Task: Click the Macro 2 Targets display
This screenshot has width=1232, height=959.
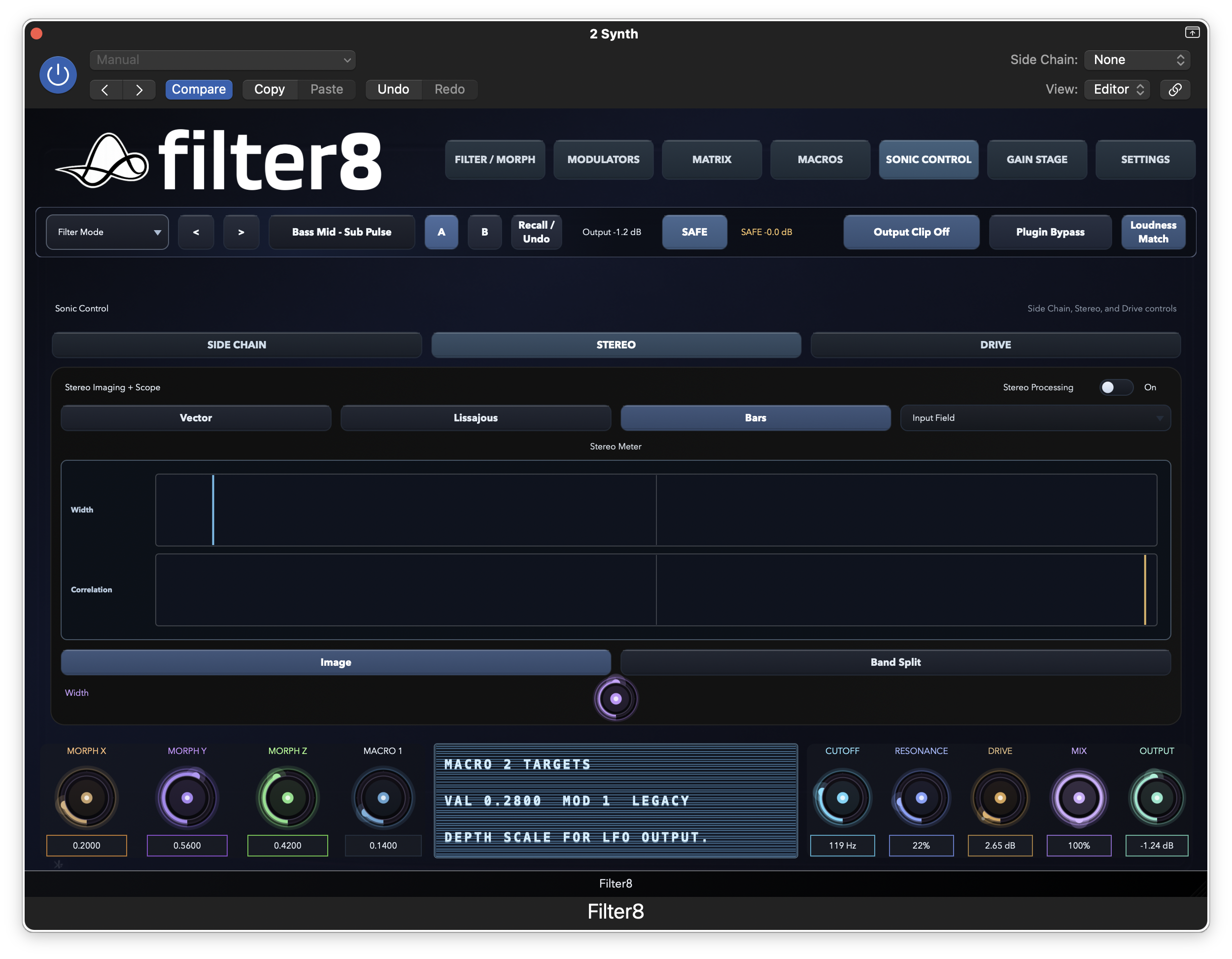Action: [616, 800]
